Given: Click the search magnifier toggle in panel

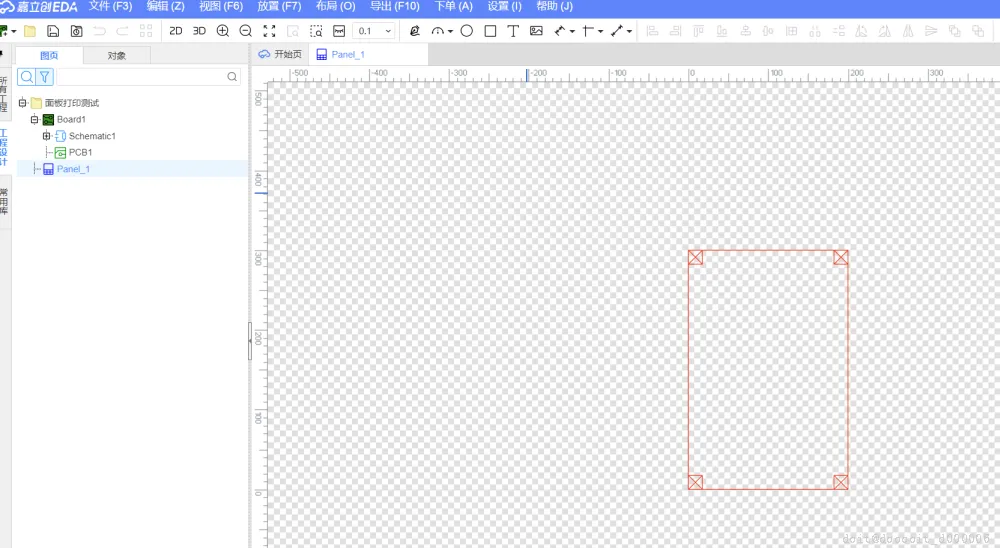Looking at the screenshot, I should click(26, 77).
